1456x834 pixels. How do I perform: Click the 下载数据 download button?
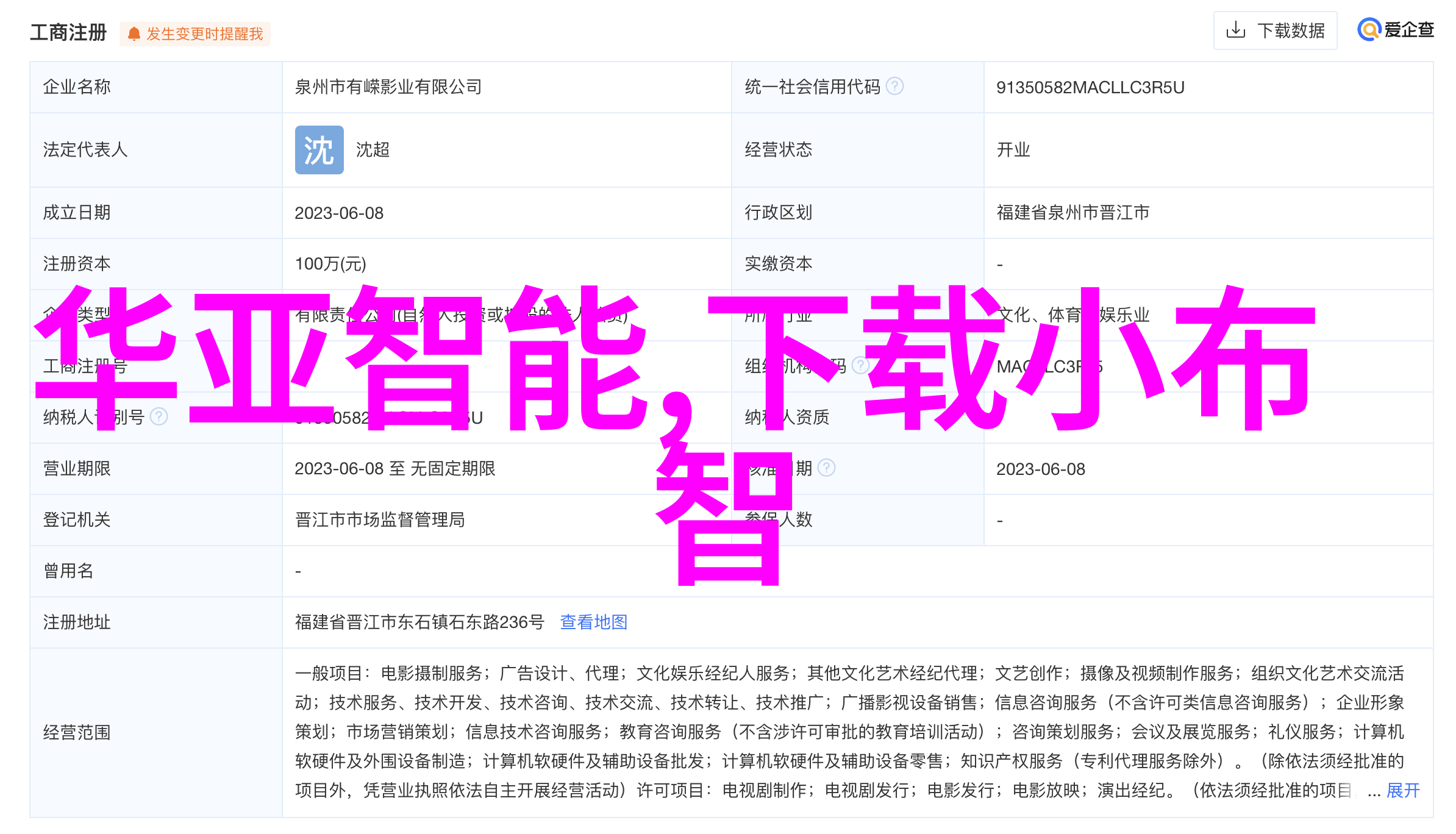[1275, 30]
